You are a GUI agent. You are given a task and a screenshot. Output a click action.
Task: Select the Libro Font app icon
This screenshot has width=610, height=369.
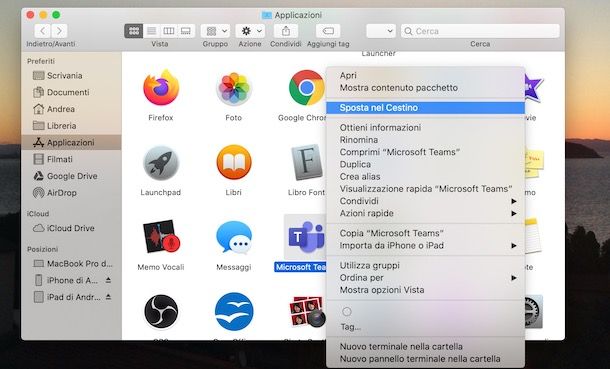pyautogui.click(x=307, y=162)
